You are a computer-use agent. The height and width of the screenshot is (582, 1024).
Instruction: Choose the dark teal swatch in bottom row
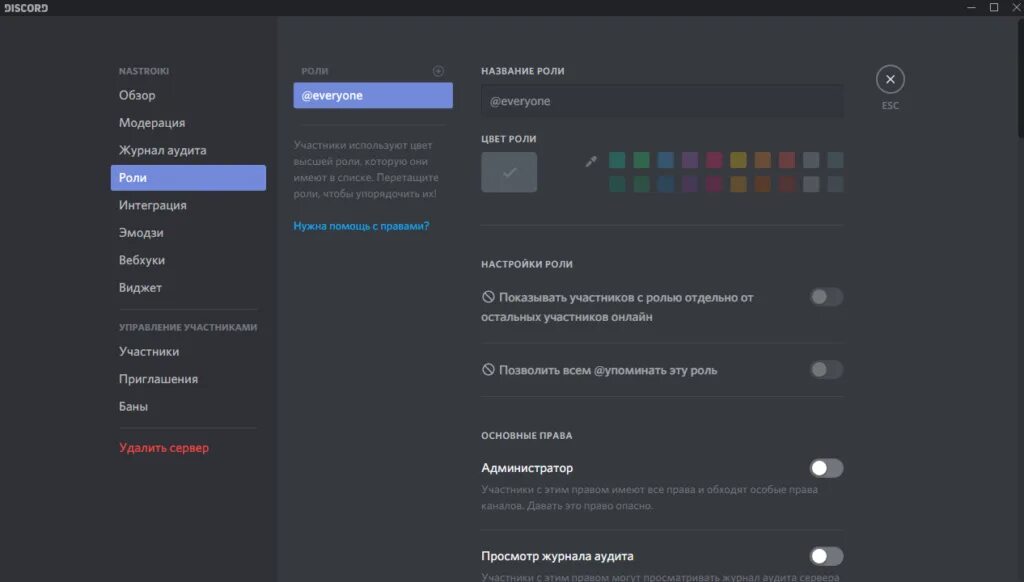617,184
